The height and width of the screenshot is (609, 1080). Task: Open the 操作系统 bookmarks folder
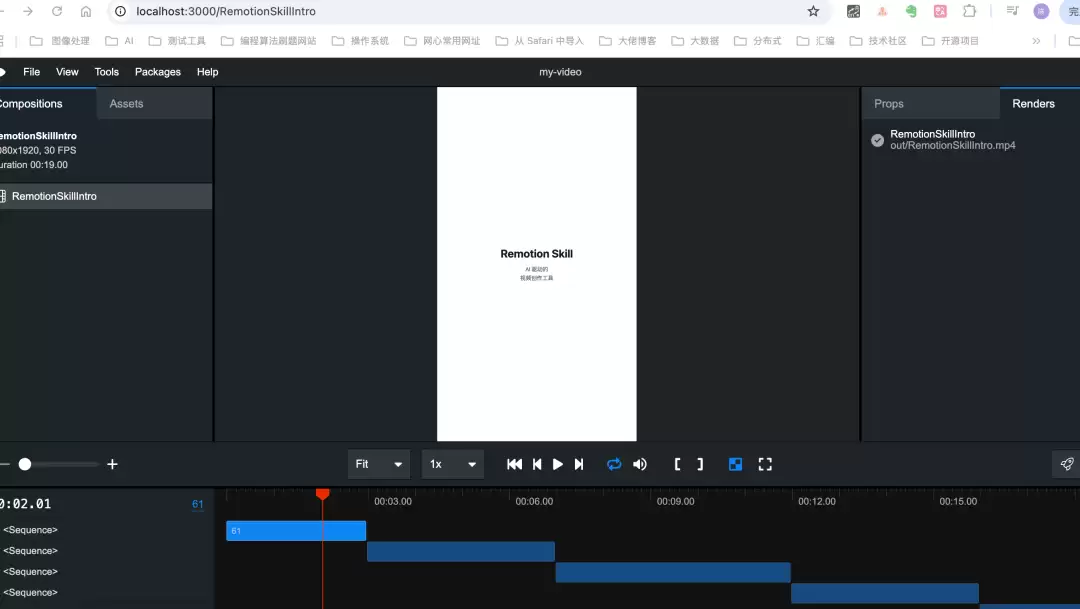(360, 41)
